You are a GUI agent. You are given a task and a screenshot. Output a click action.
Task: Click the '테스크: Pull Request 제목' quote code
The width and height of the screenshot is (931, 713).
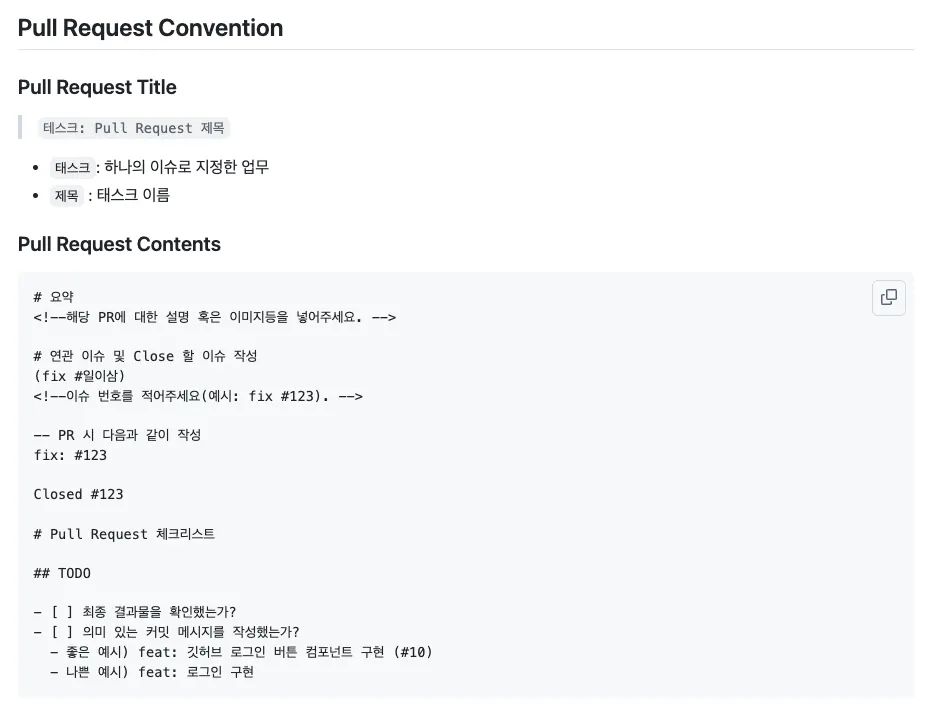pyautogui.click(x=134, y=128)
